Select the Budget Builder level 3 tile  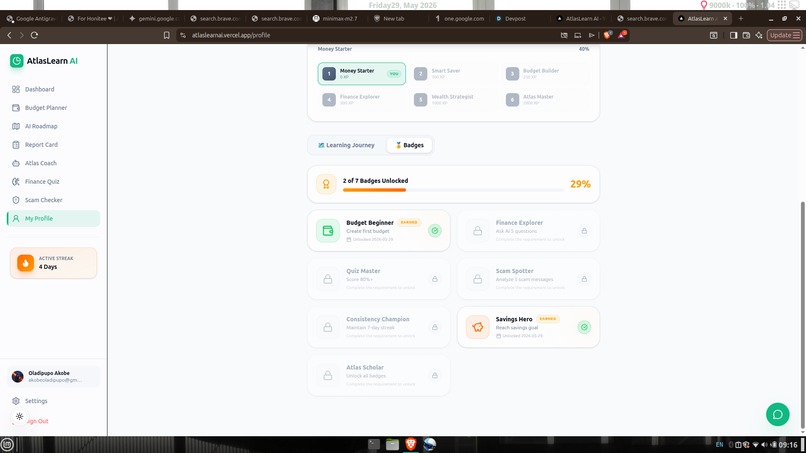click(545, 74)
